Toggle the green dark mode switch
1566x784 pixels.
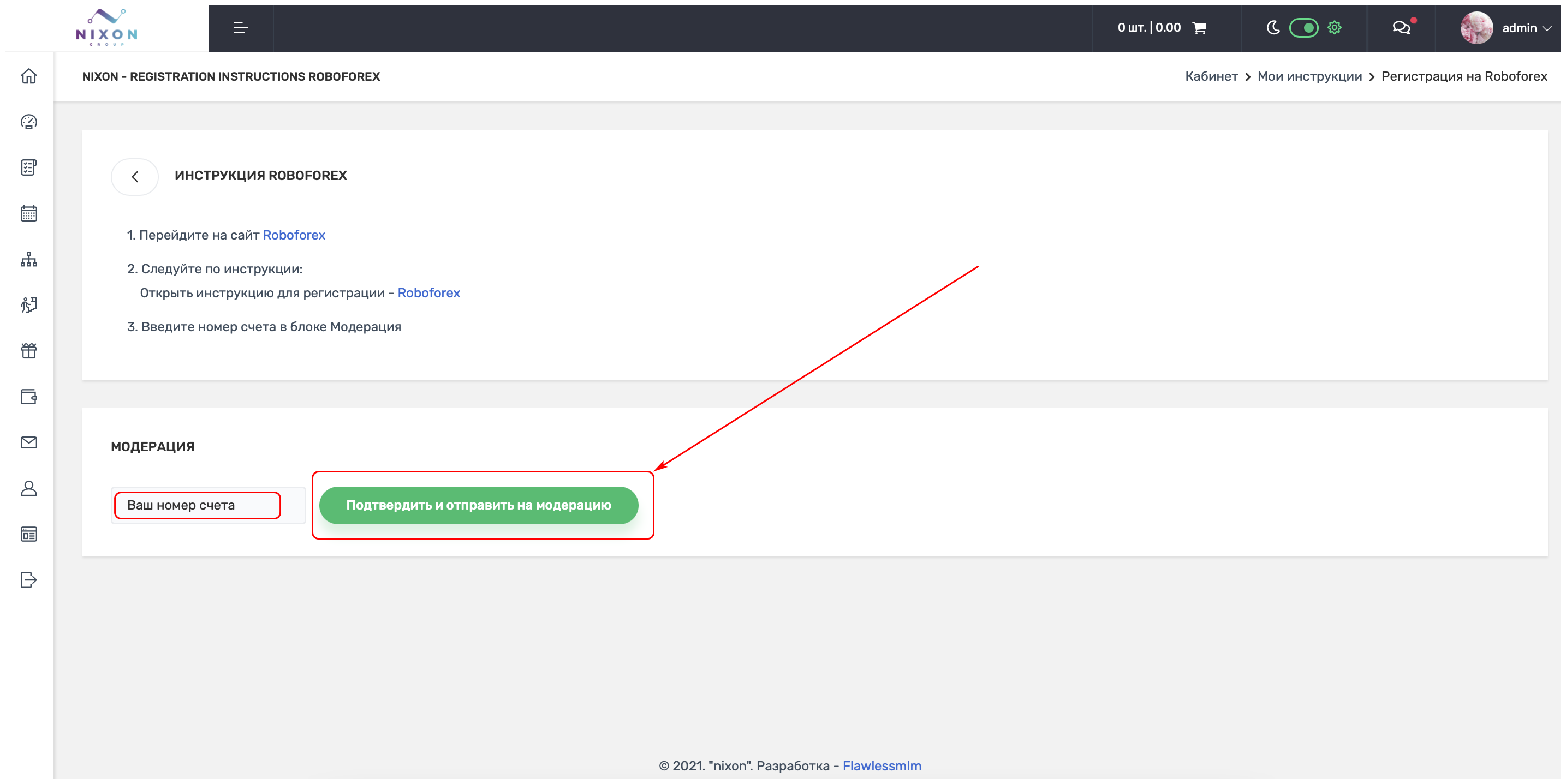point(1303,28)
